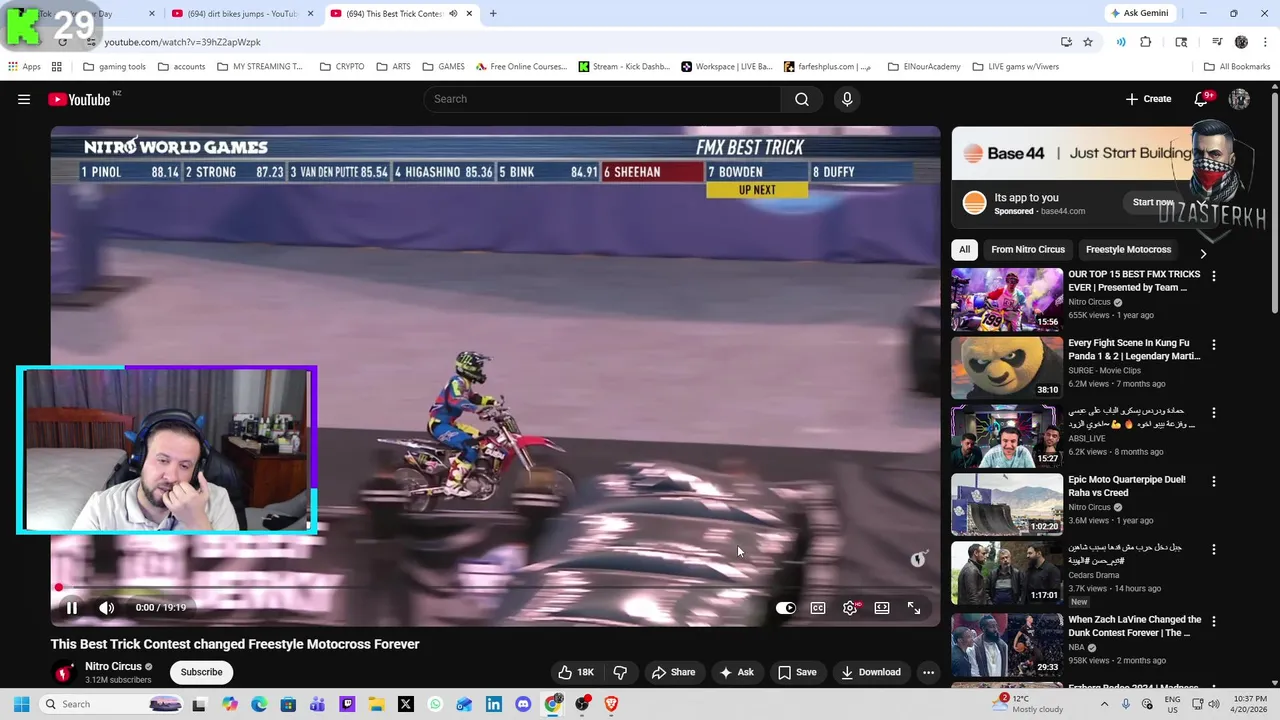1280x720 pixels.
Task: Open more actions ellipsis under the video
Action: pos(928,672)
